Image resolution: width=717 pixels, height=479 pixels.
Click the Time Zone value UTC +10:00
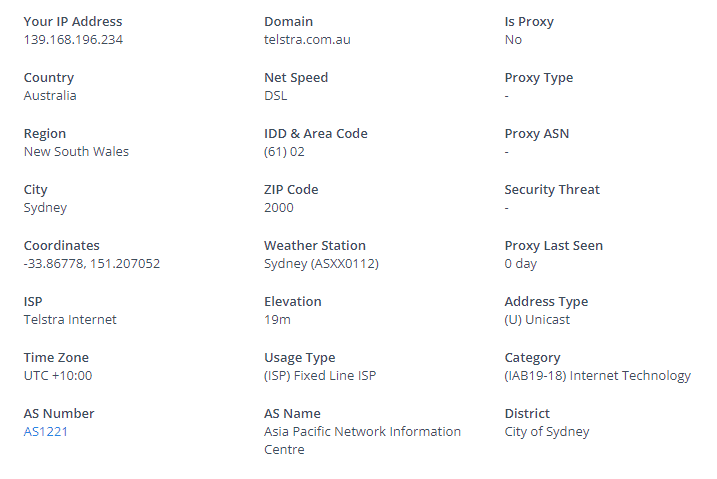(x=58, y=376)
